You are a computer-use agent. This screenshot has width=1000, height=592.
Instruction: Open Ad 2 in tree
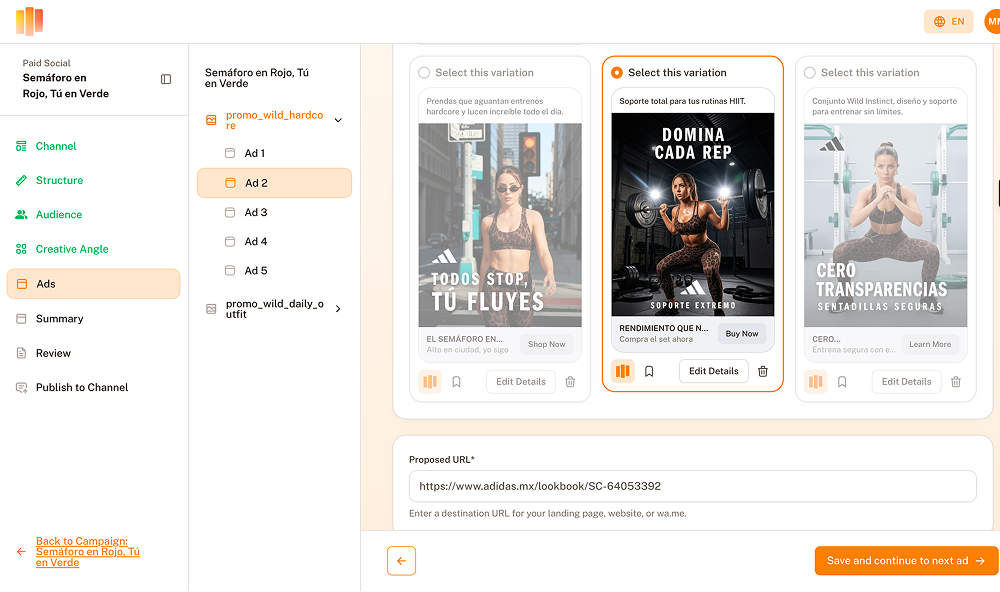click(274, 183)
